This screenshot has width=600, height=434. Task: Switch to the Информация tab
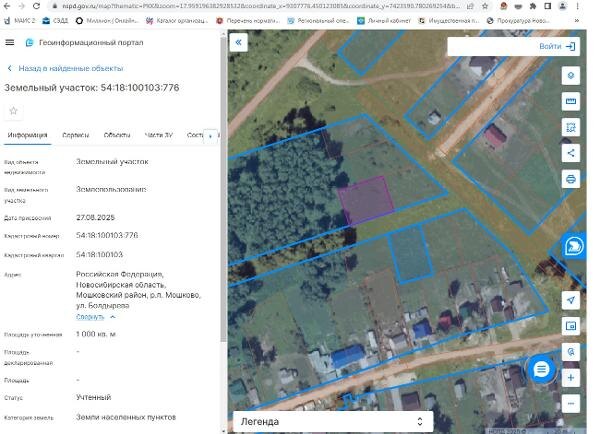[x=28, y=135]
